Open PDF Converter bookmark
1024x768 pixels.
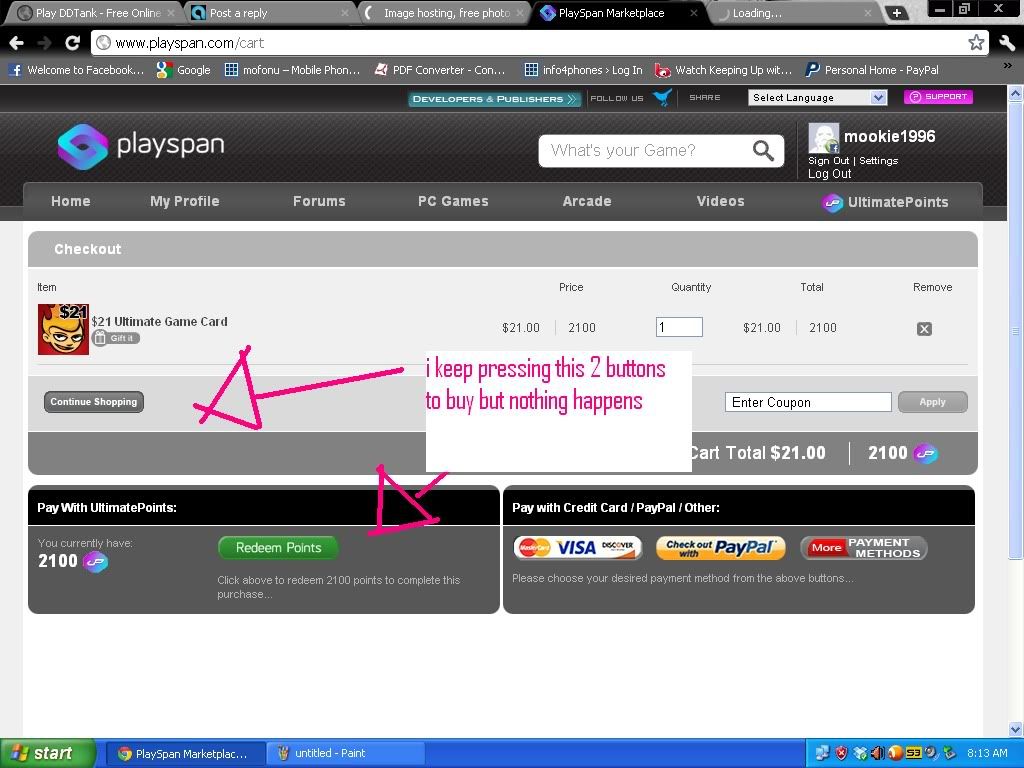pyautogui.click(x=440, y=70)
